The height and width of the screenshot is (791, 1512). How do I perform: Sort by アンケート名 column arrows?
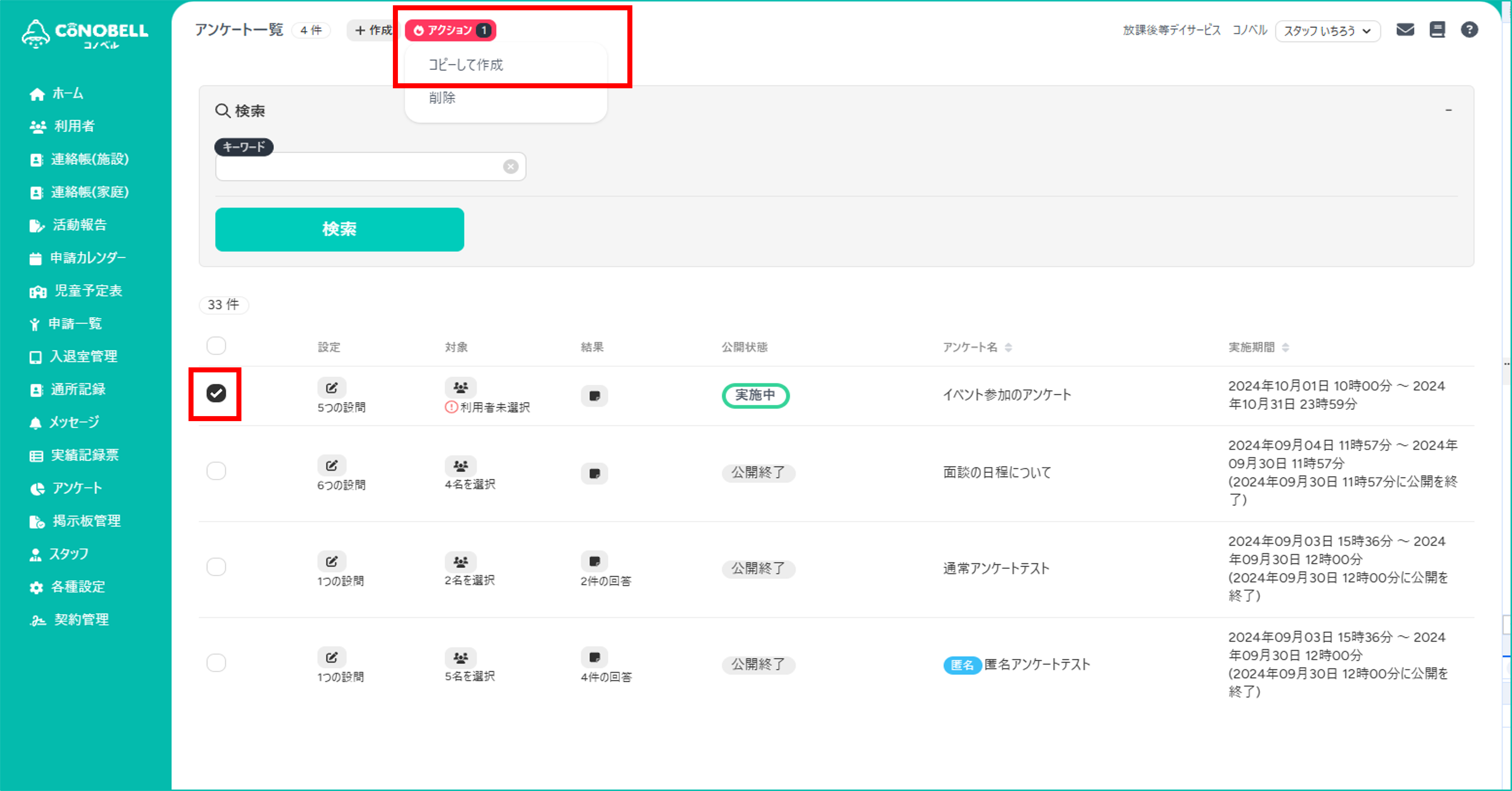tap(1008, 348)
